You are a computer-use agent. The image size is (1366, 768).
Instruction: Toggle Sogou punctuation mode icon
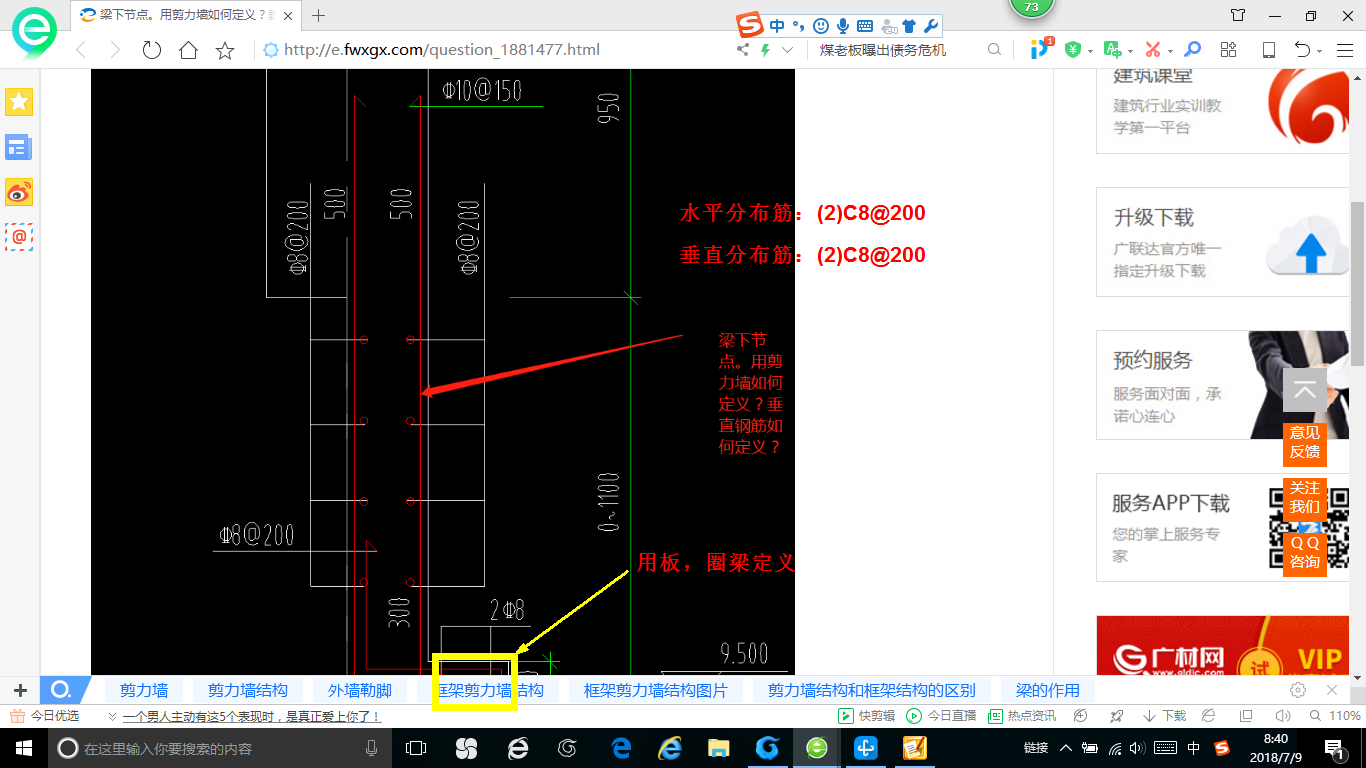[x=798, y=27]
